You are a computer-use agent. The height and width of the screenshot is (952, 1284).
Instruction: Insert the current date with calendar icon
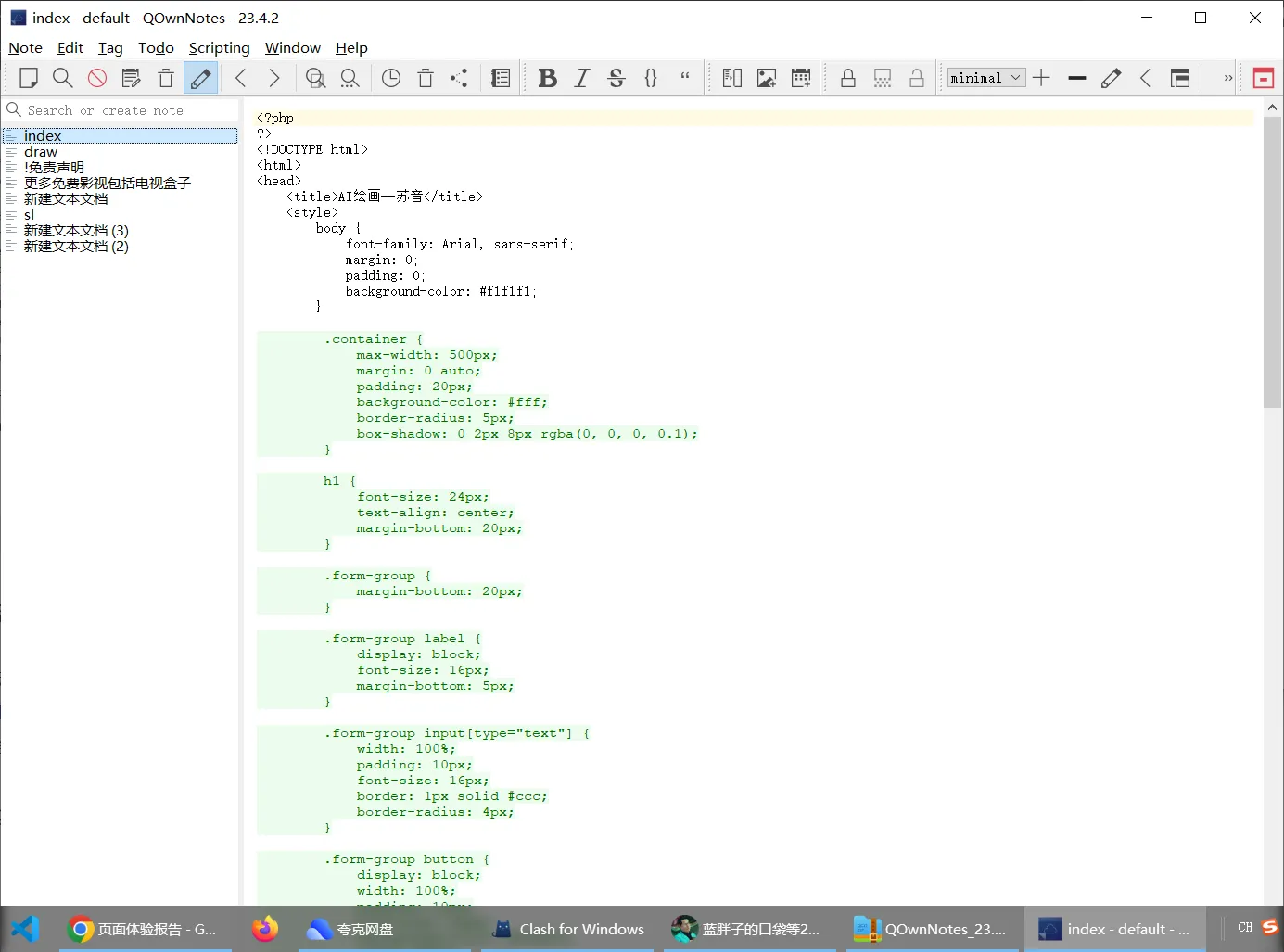coord(800,78)
